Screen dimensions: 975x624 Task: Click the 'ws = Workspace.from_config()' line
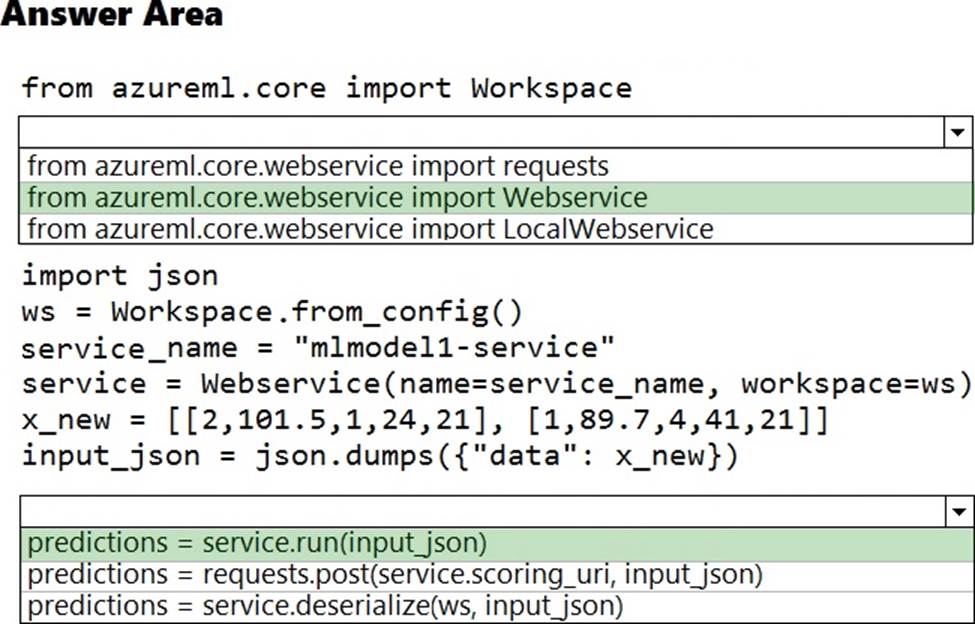(x=271, y=312)
